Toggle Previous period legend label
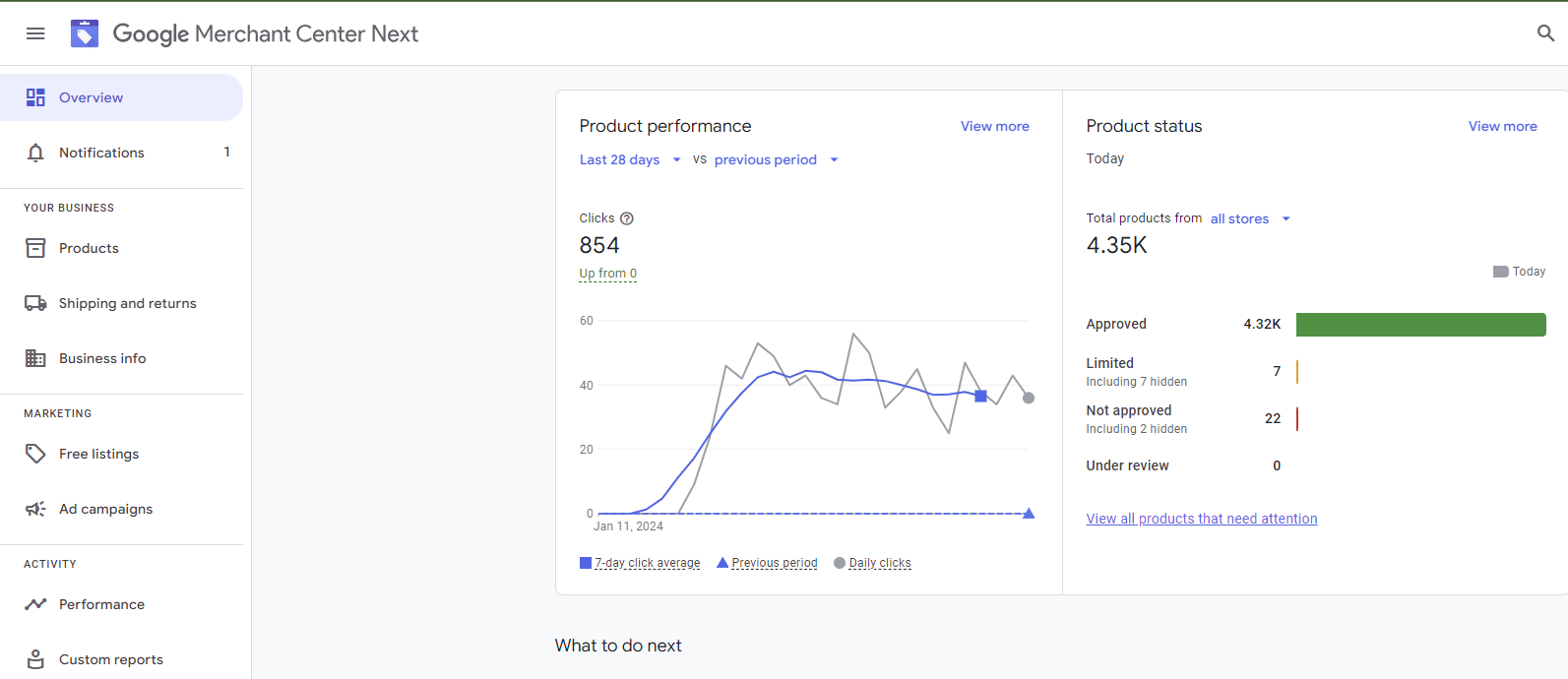 point(775,563)
